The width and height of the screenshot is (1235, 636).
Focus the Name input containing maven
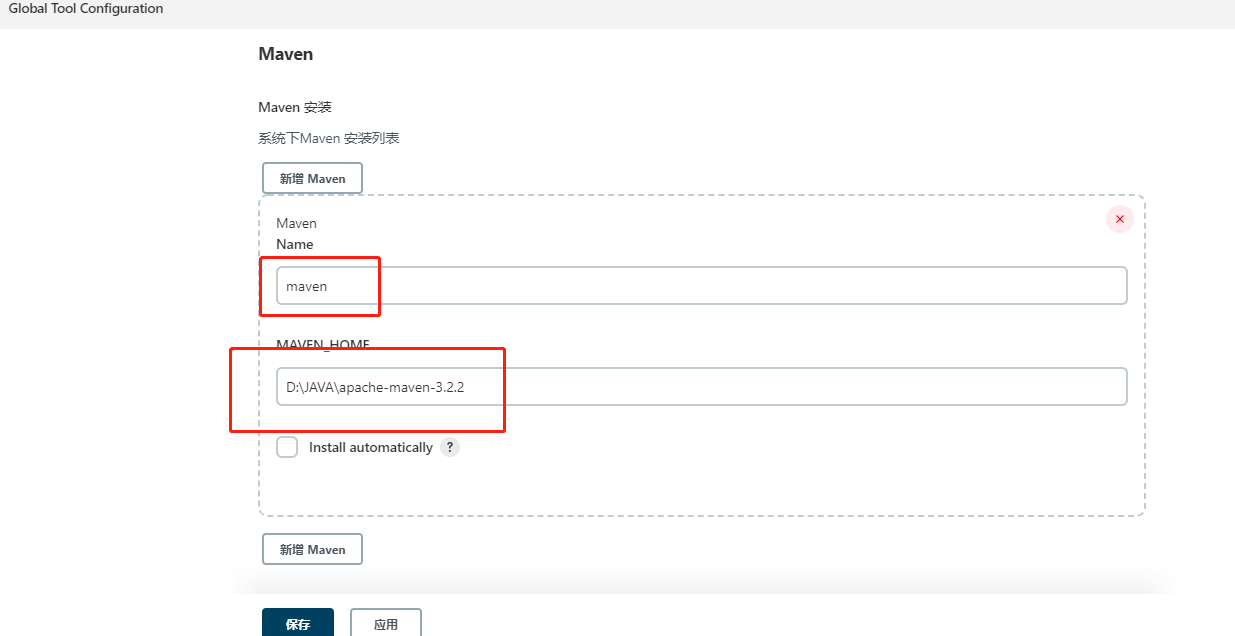(702, 285)
